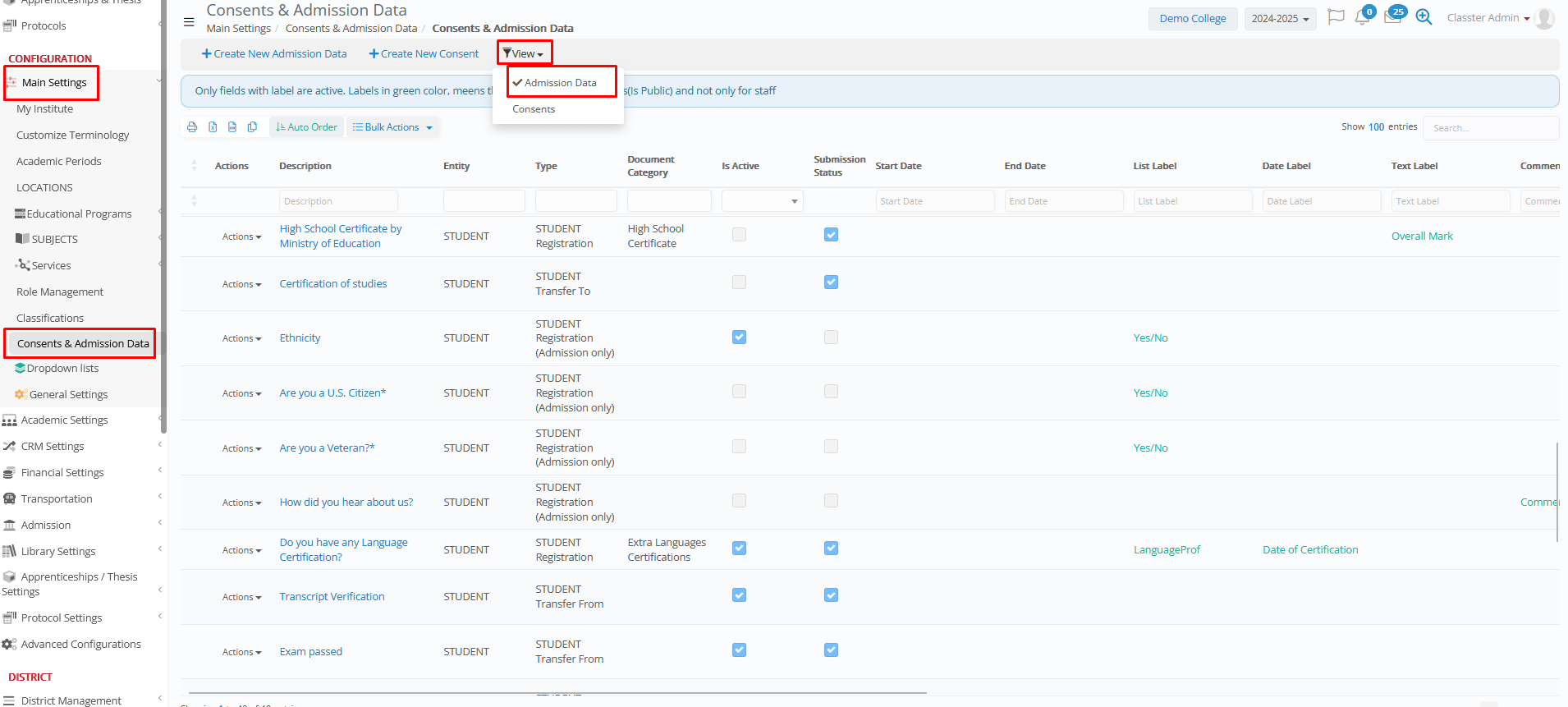1568x707 pixels.
Task: Export table using the Excel icon
Action: pos(213,127)
